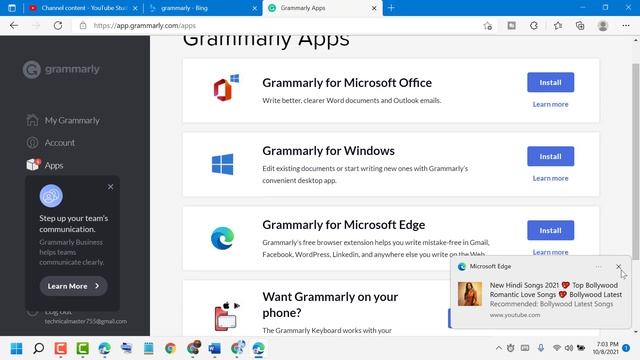Image resolution: width=640 pixels, height=360 pixels.
Task: Close the grammarly - Bing tab
Action: (x=254, y=8)
